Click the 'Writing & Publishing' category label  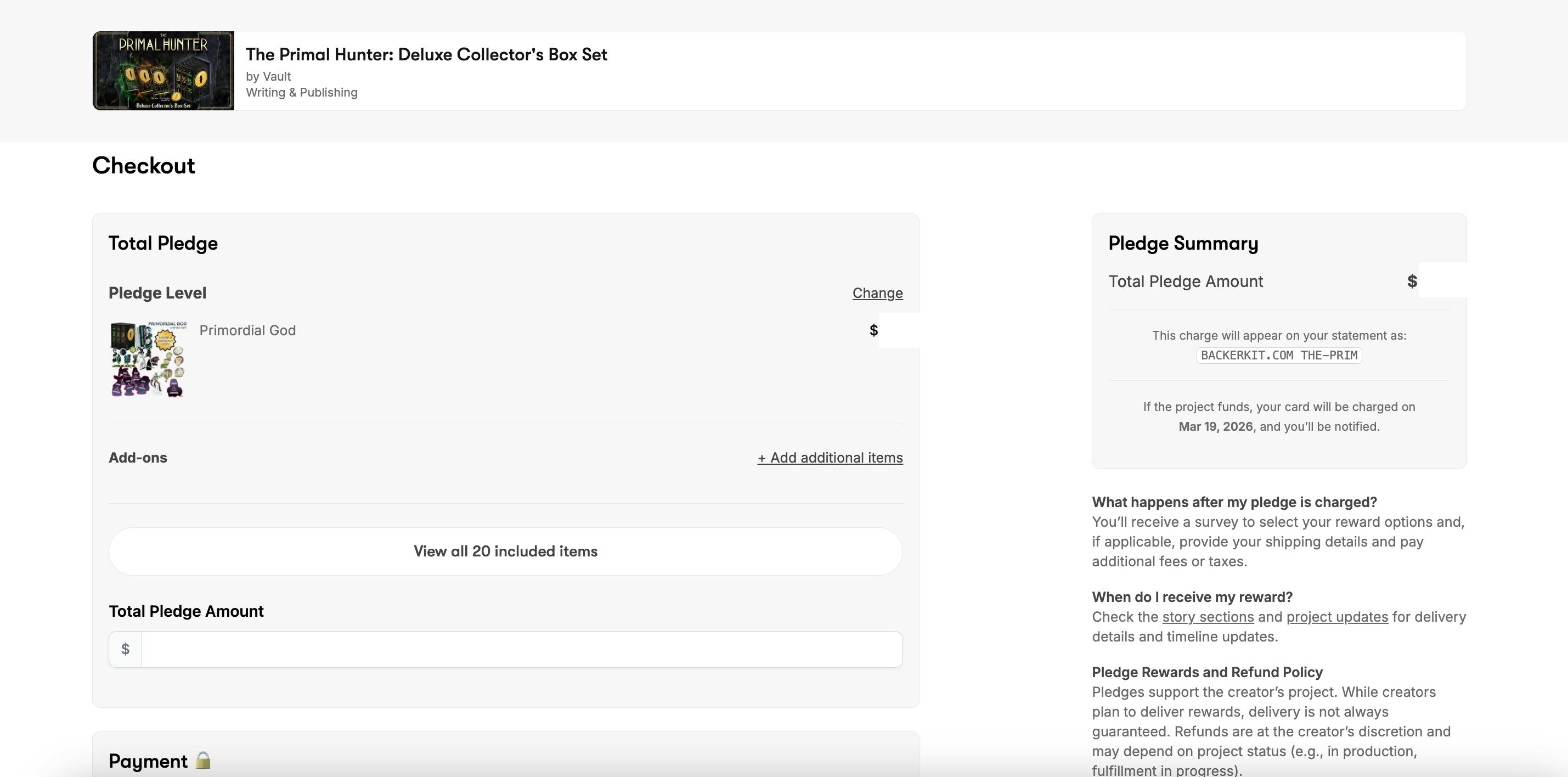(301, 93)
